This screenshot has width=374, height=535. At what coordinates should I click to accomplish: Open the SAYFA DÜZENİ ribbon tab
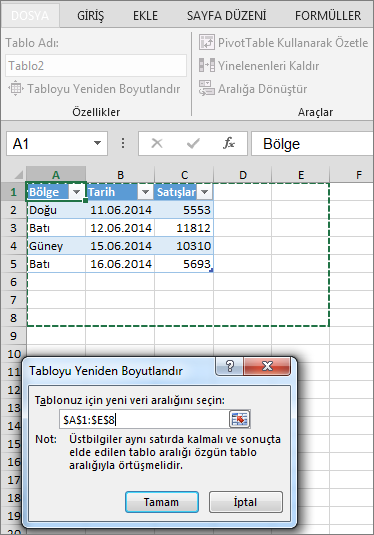tap(226, 16)
